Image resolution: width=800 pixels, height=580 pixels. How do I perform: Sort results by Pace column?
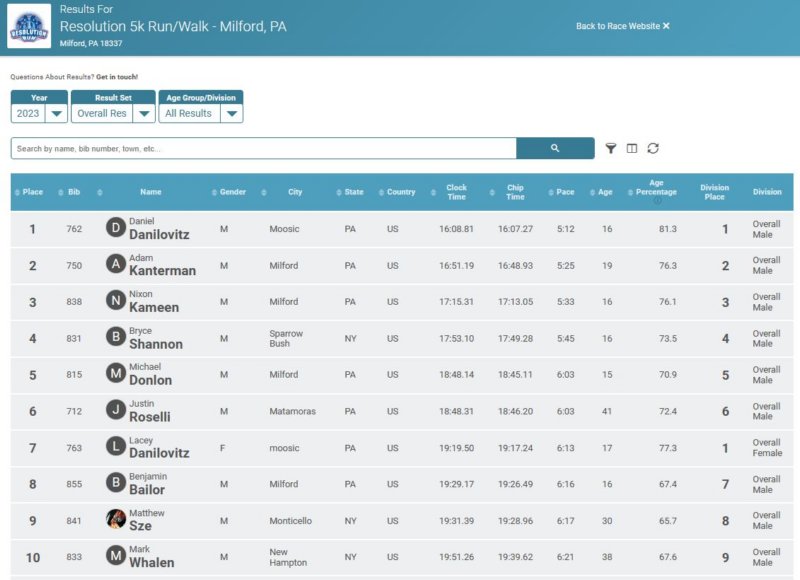565,192
